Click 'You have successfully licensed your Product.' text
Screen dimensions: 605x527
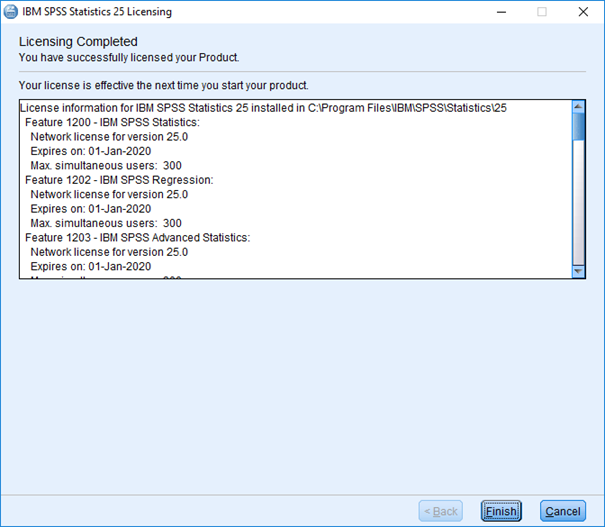point(129,57)
